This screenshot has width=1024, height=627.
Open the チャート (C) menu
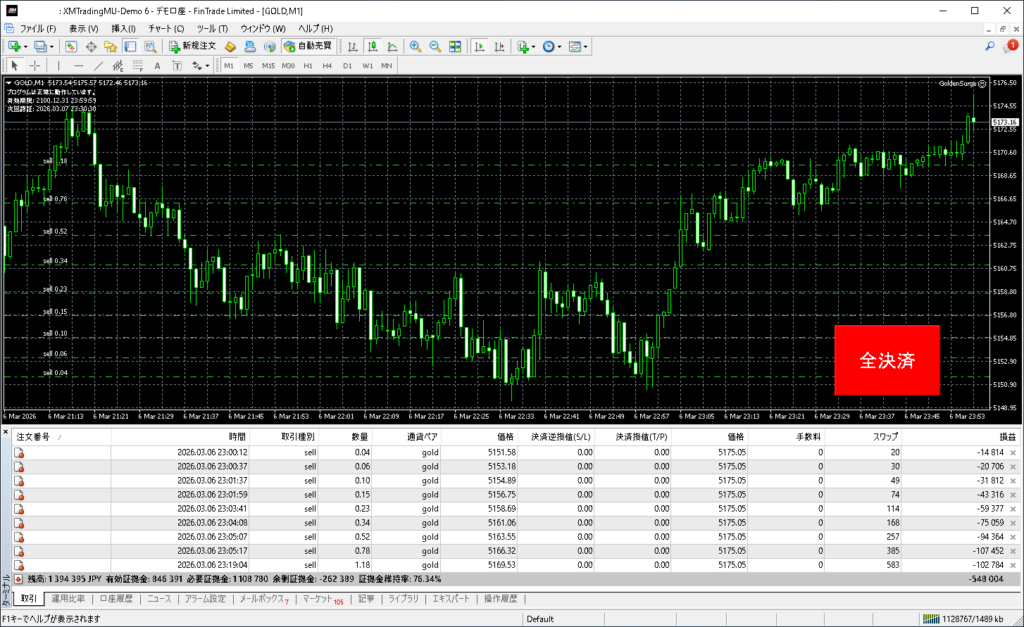(165, 28)
